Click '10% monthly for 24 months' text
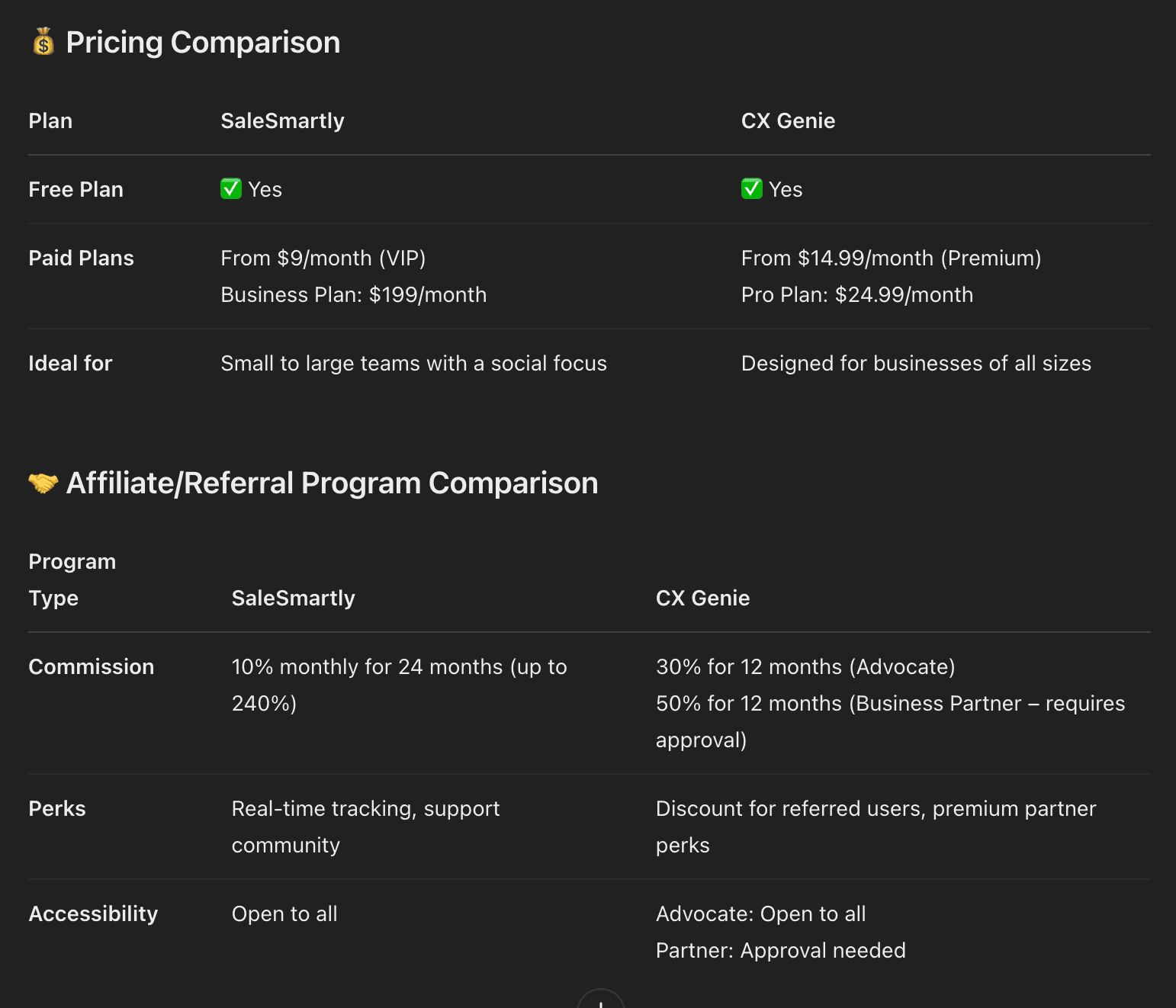Viewport: 1176px width, 1008px height. [x=367, y=666]
